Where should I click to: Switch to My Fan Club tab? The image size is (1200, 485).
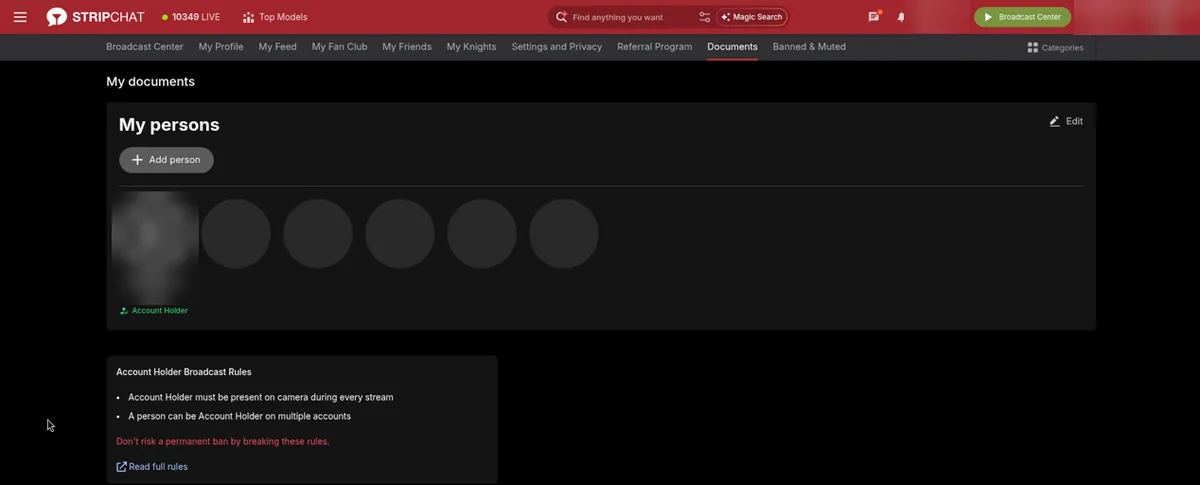point(339,47)
